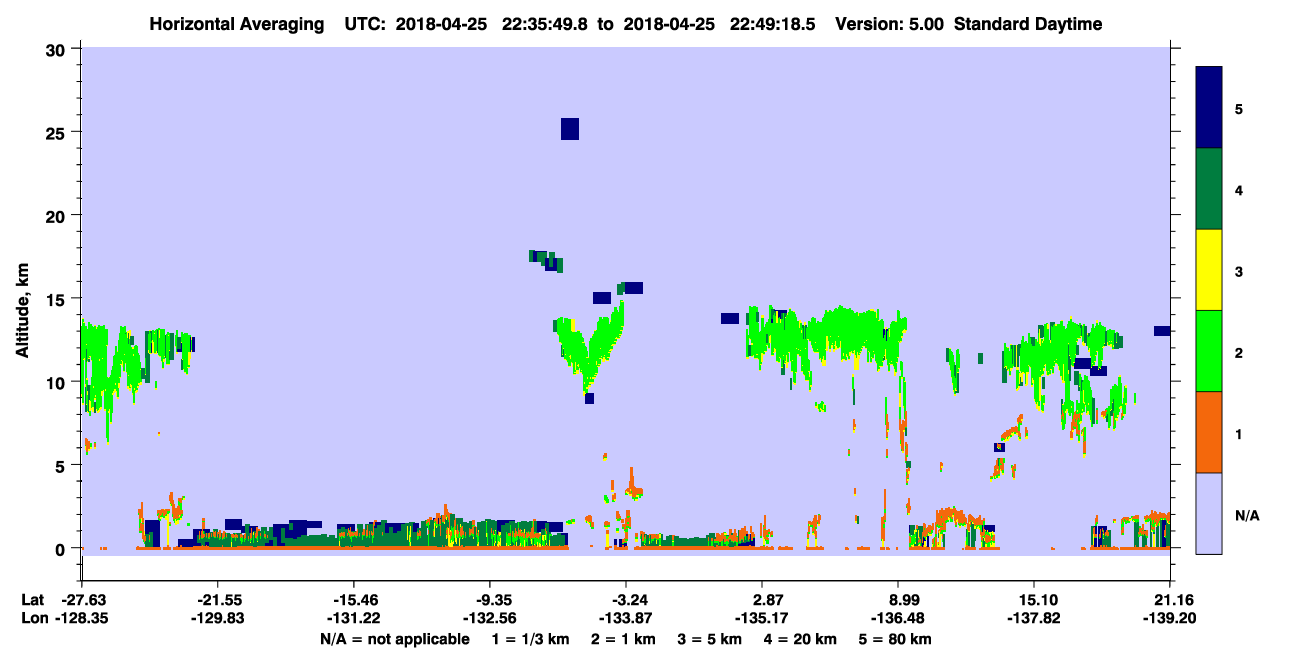This screenshot has width=1300, height=667.
Task: Click longitude value -133.87
Action: pos(626,618)
